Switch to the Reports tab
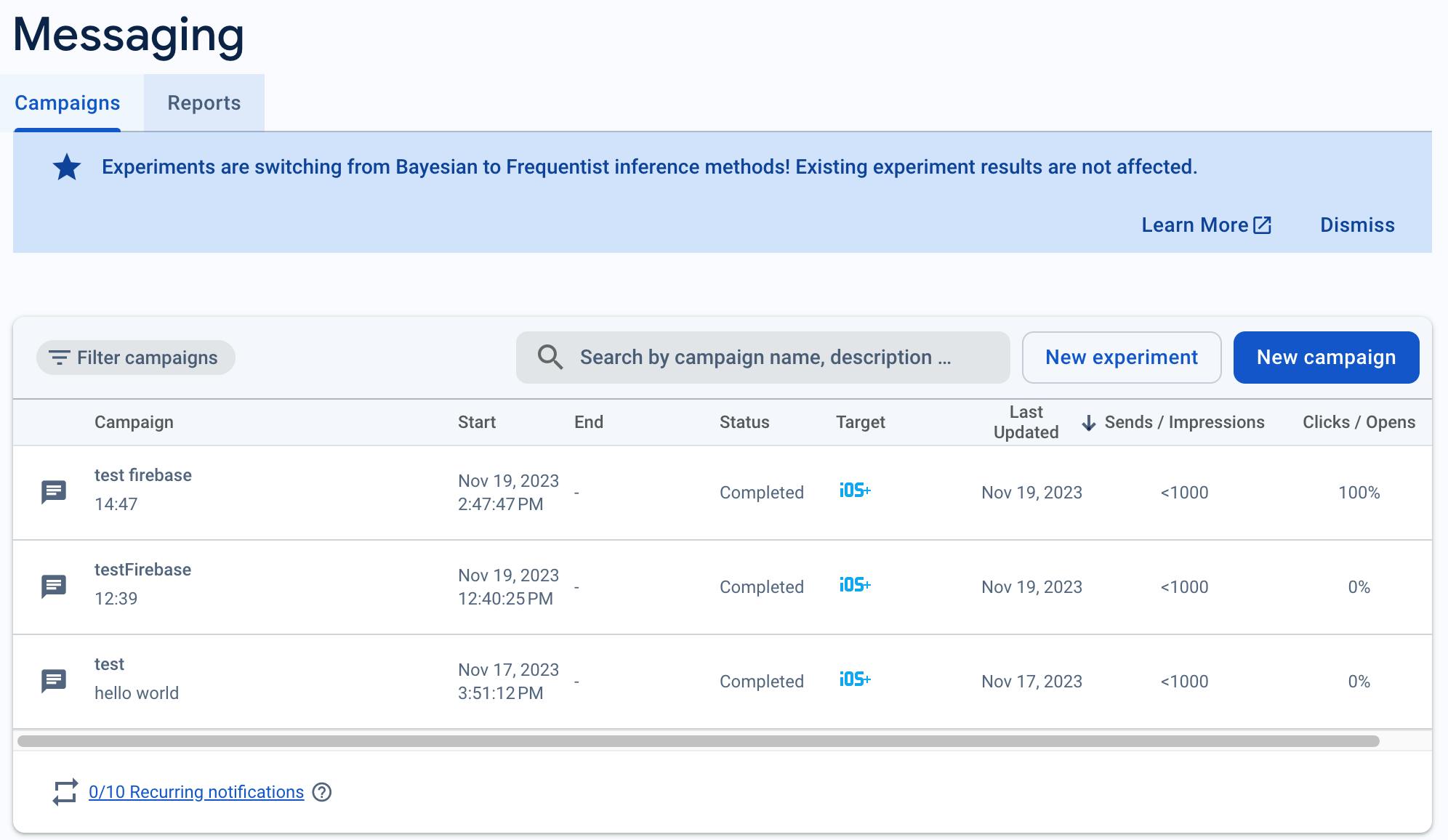Screen dimensions: 1448x840 (x=204, y=103)
